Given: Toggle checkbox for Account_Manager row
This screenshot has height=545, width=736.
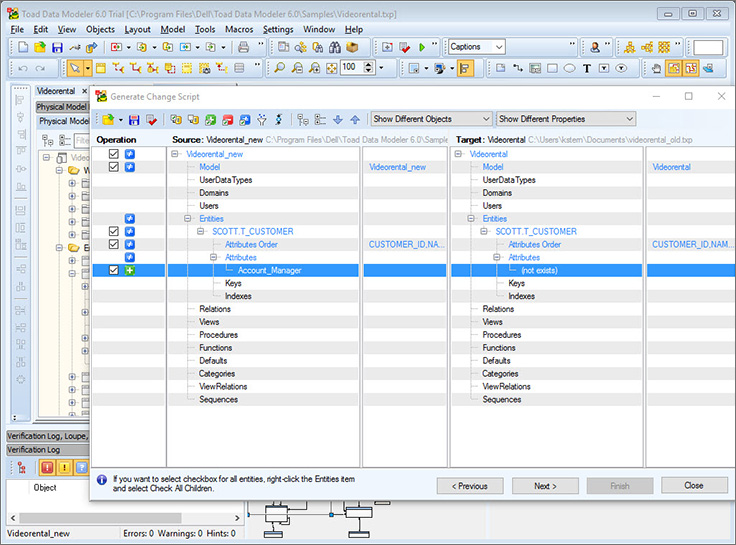Looking at the screenshot, I should 114,270.
